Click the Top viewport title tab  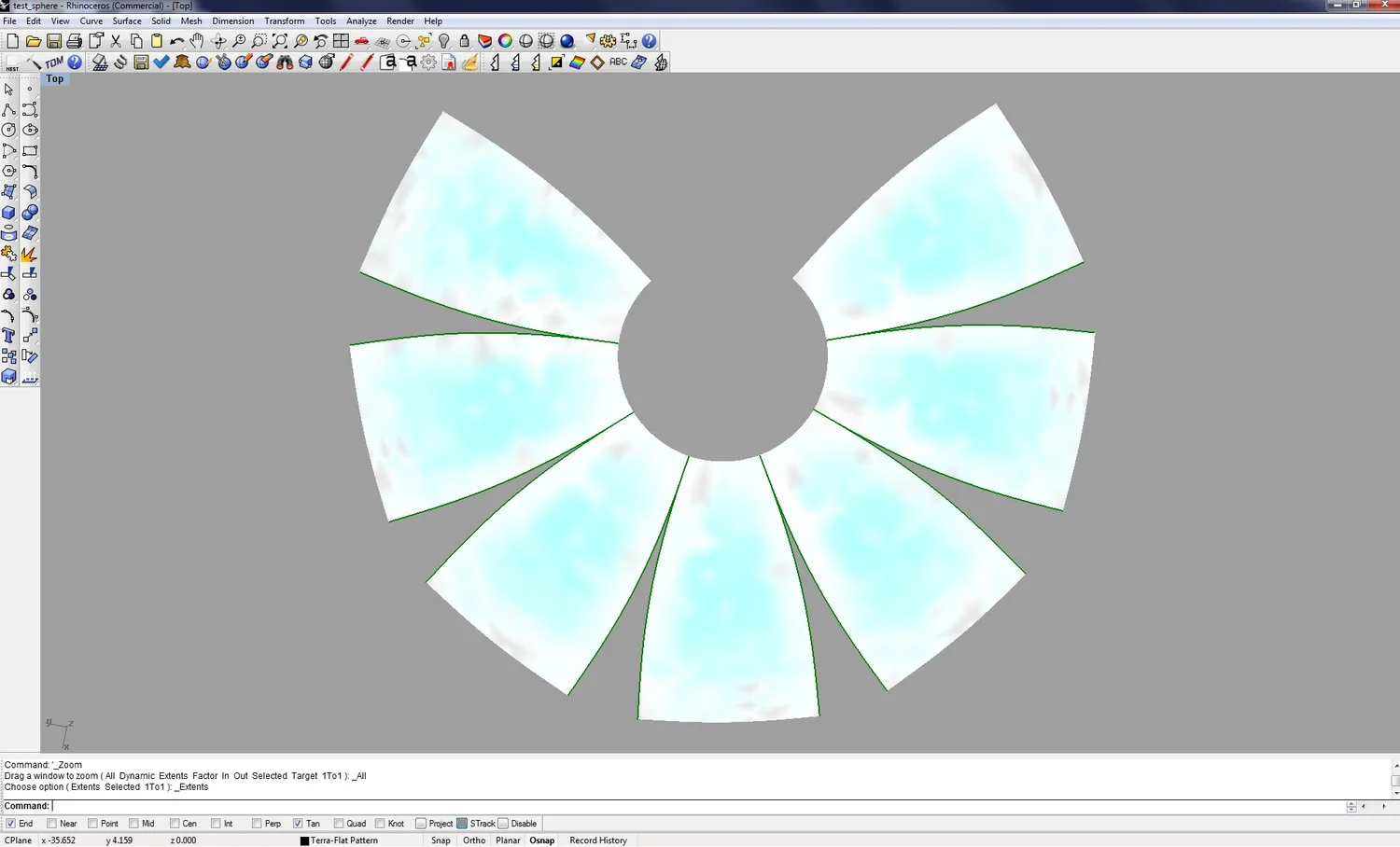[54, 78]
